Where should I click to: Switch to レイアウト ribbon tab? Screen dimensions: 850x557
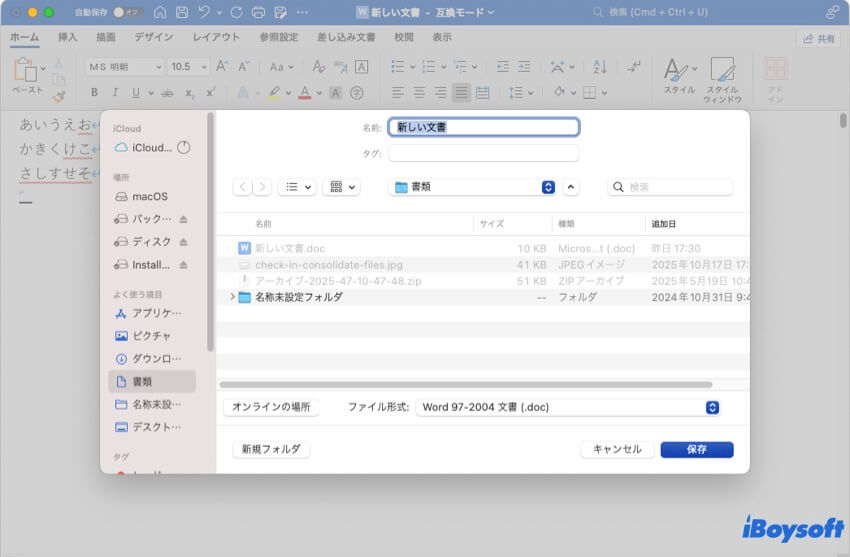pyautogui.click(x=216, y=37)
